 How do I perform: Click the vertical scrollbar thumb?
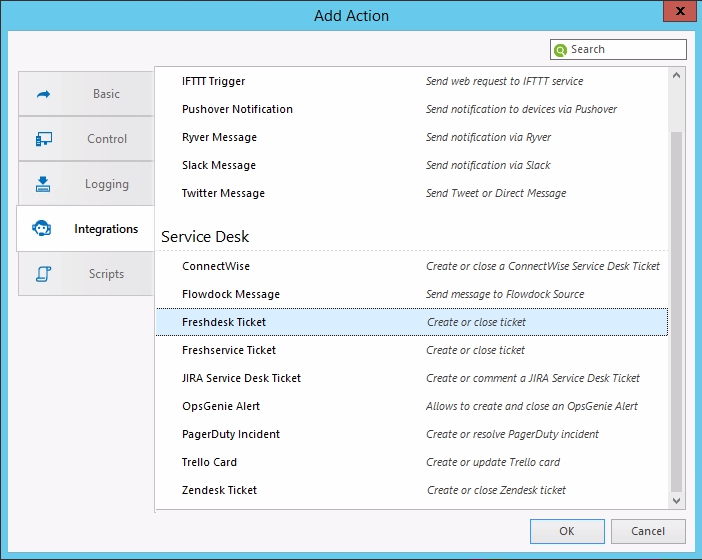[x=676, y=312]
